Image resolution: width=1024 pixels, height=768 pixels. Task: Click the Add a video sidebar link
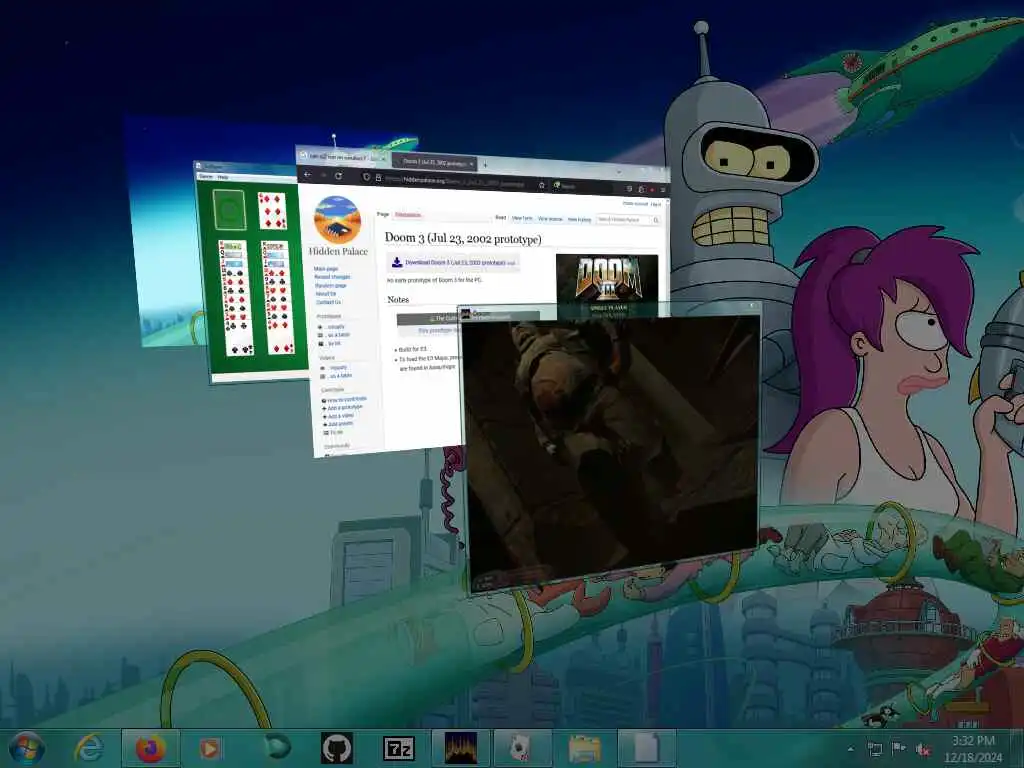(340, 416)
